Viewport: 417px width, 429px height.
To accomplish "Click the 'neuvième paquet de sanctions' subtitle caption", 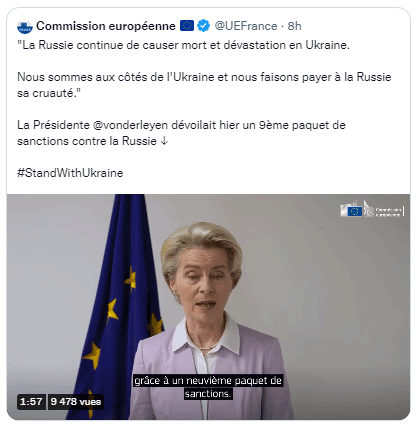I will (208, 387).
